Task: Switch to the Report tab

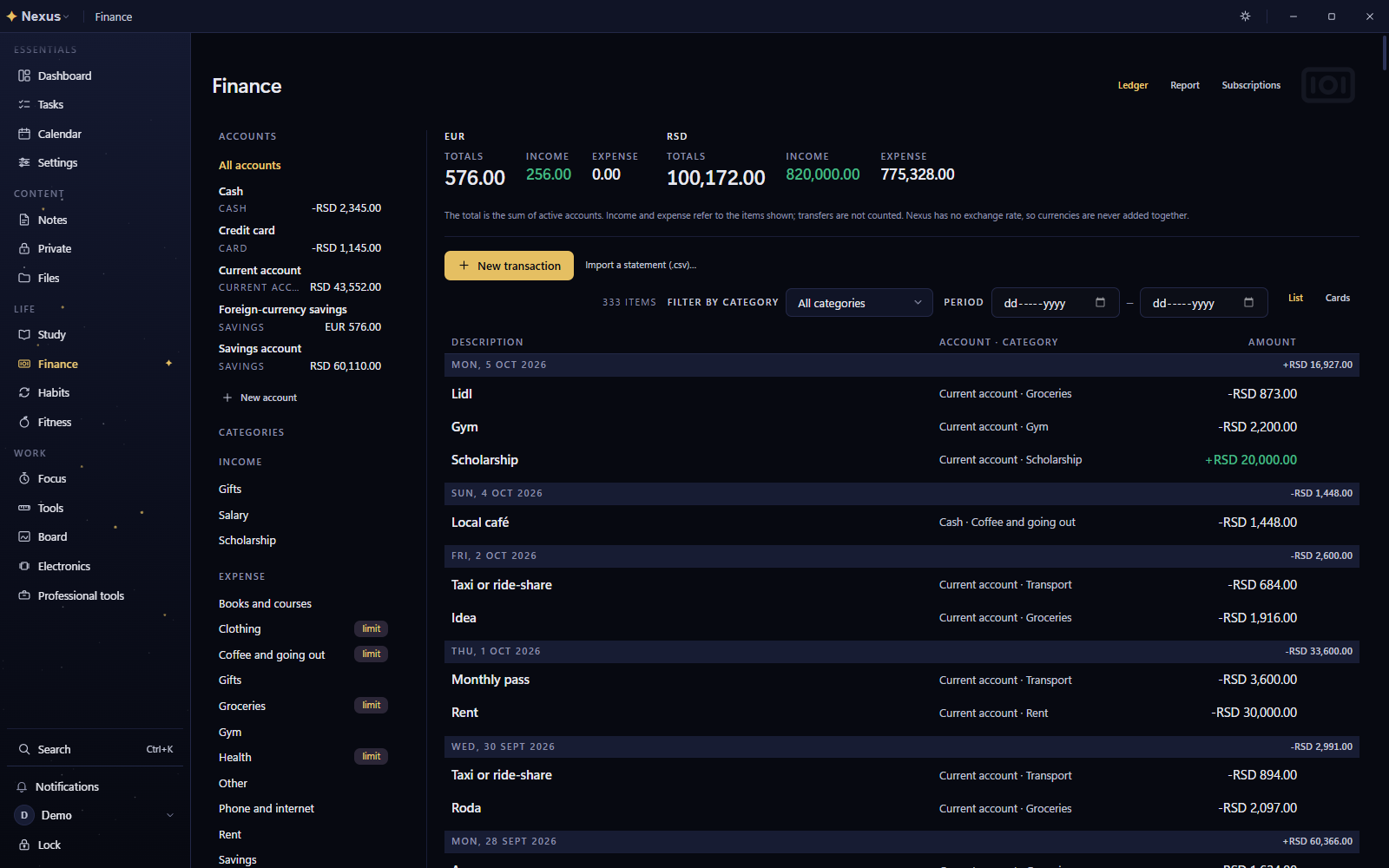Action: click(x=1184, y=85)
